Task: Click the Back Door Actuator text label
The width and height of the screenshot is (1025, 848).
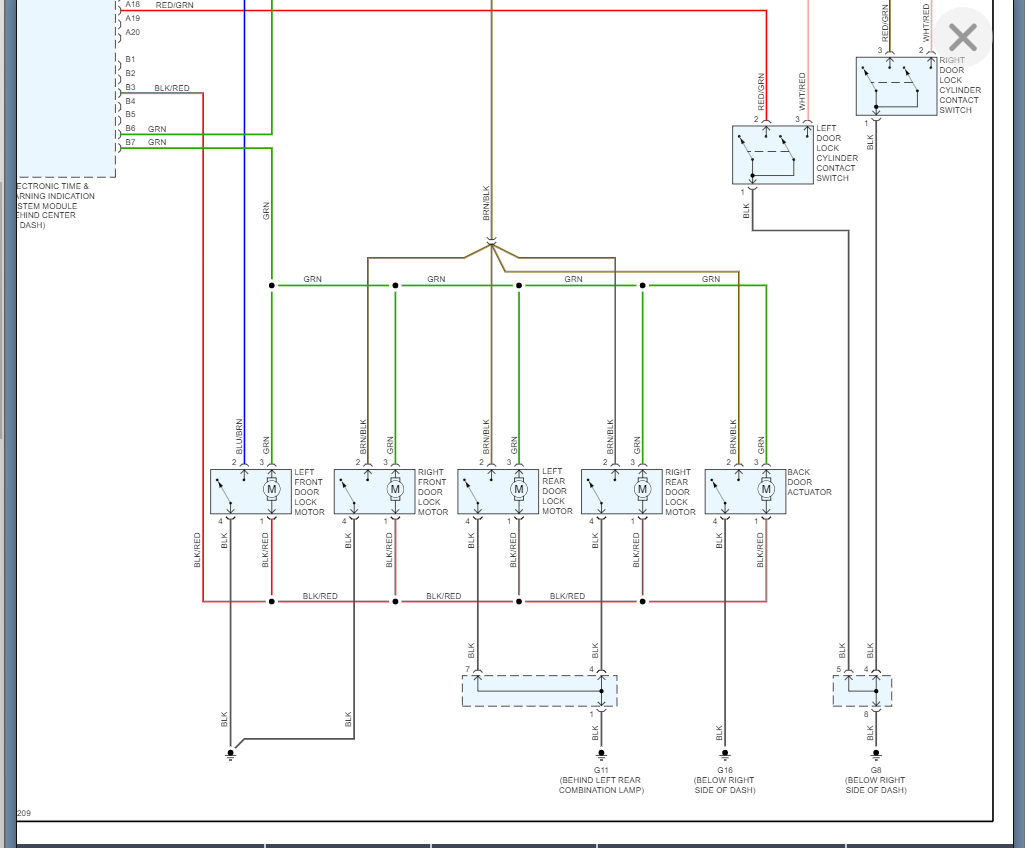Action: pyautogui.click(x=809, y=482)
